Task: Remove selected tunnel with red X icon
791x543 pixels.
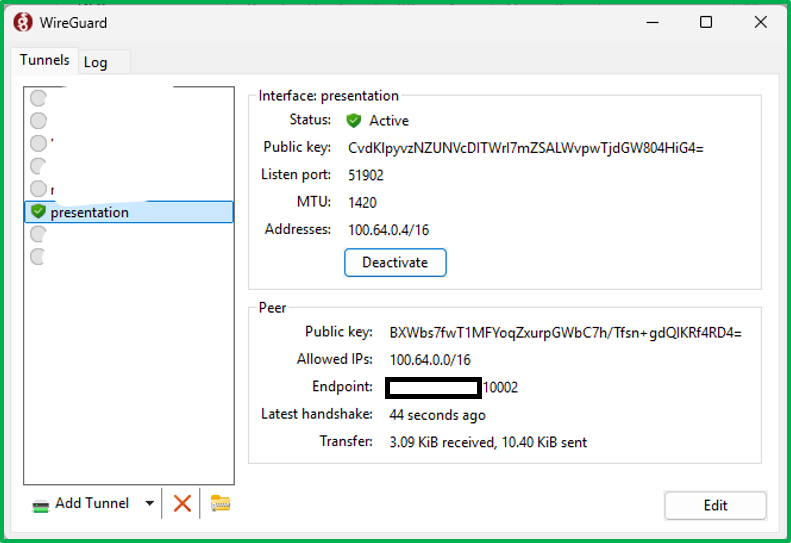Action: pos(182,503)
